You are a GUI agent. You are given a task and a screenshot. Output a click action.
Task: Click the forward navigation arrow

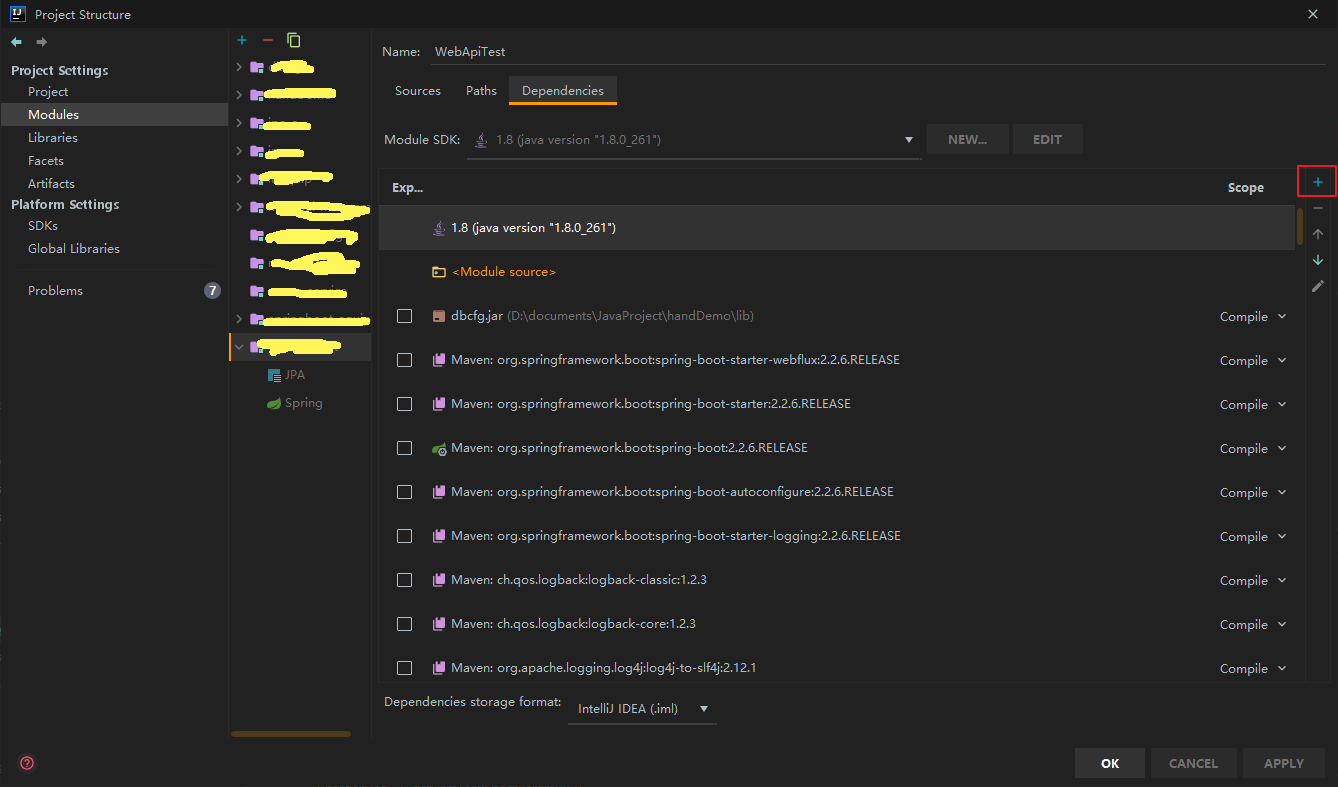point(41,42)
